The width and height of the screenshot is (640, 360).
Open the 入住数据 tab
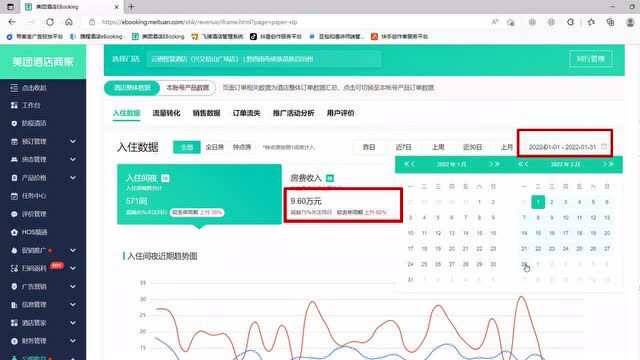127,113
